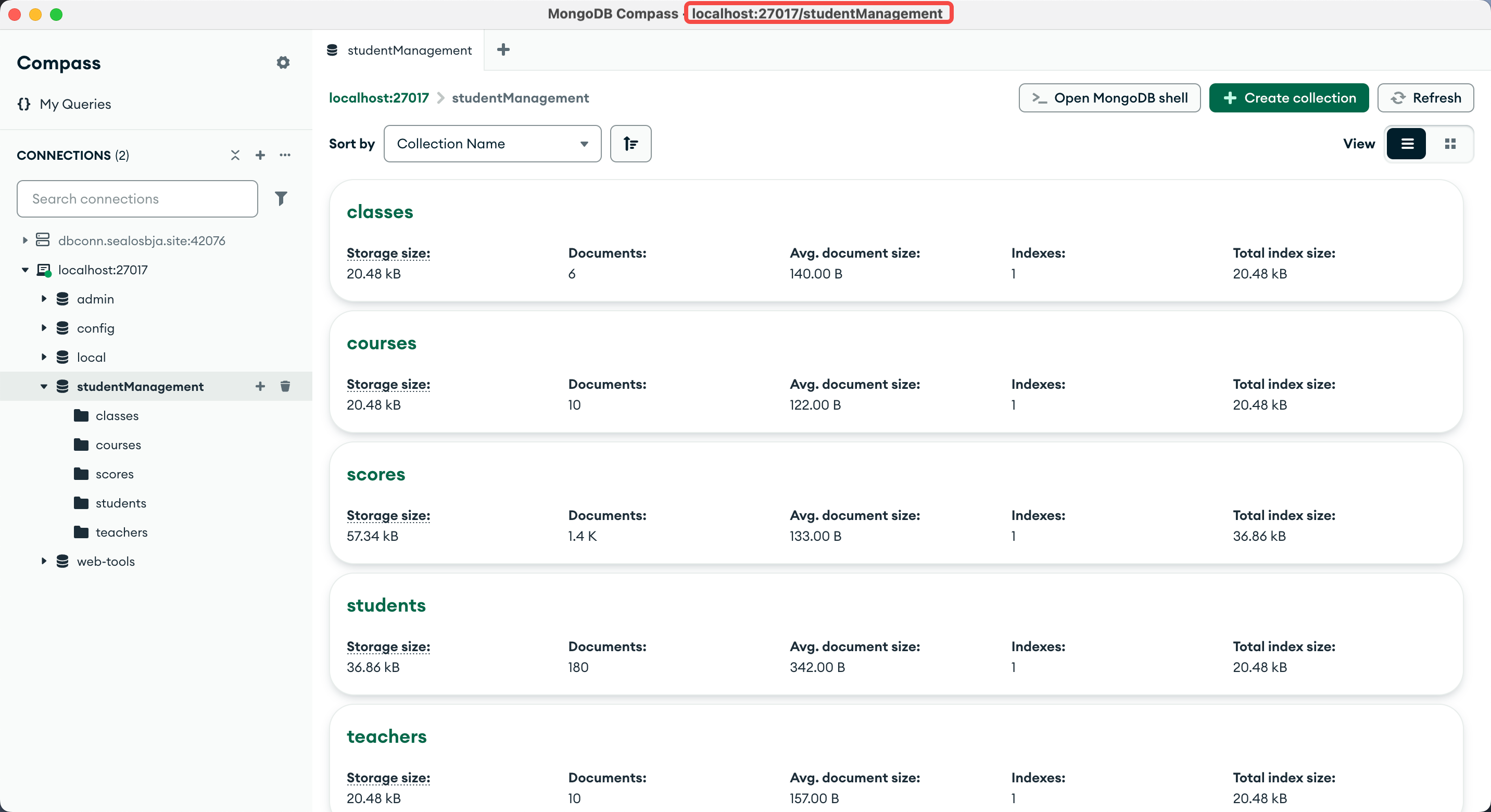Click Storage size label in scores card
The height and width of the screenshot is (812, 1491).
388,515
